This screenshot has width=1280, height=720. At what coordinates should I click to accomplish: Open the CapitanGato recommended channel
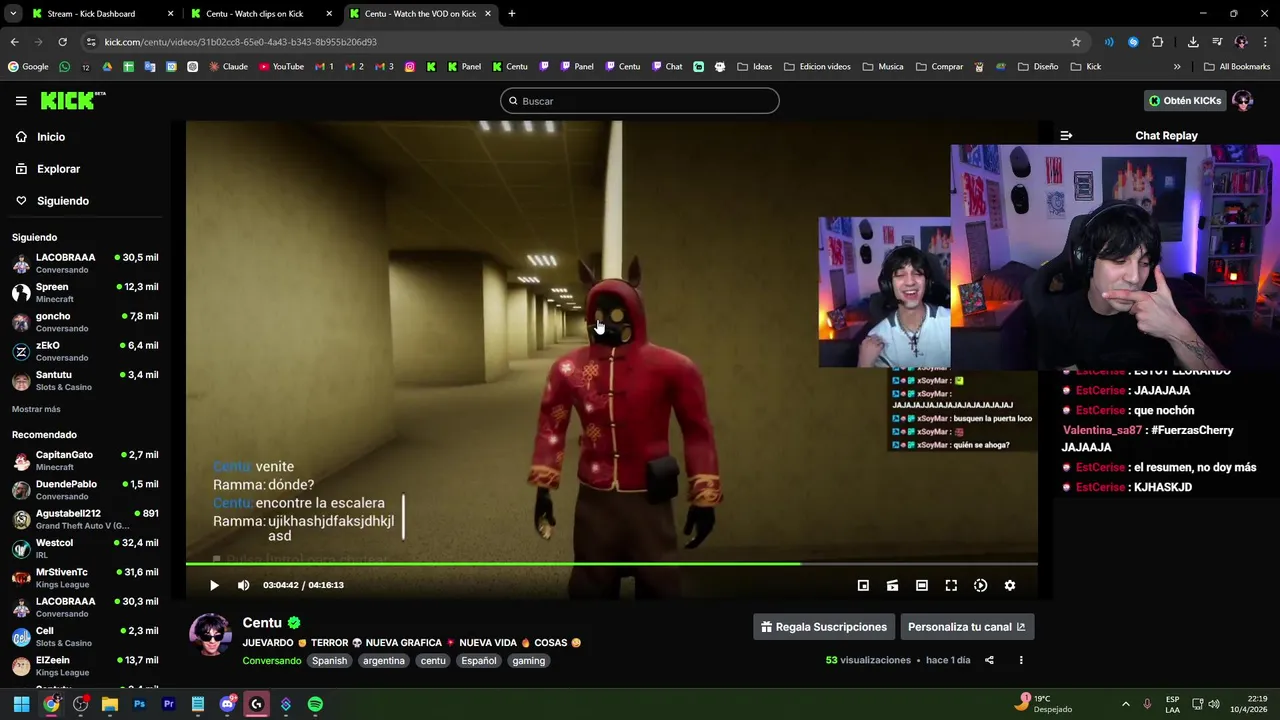pos(85,460)
